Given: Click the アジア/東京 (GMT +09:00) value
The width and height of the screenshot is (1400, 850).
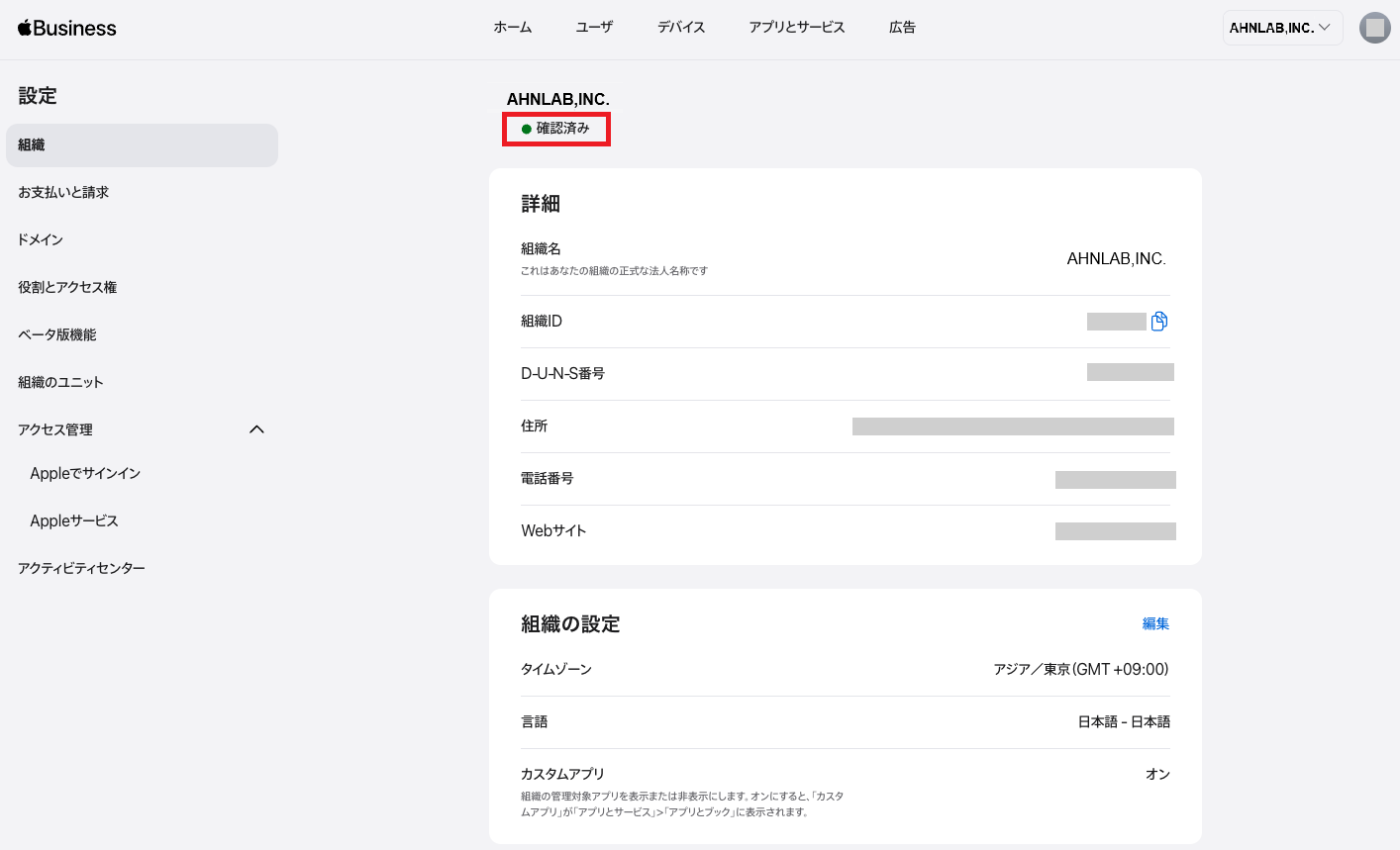Looking at the screenshot, I should (1081, 669).
